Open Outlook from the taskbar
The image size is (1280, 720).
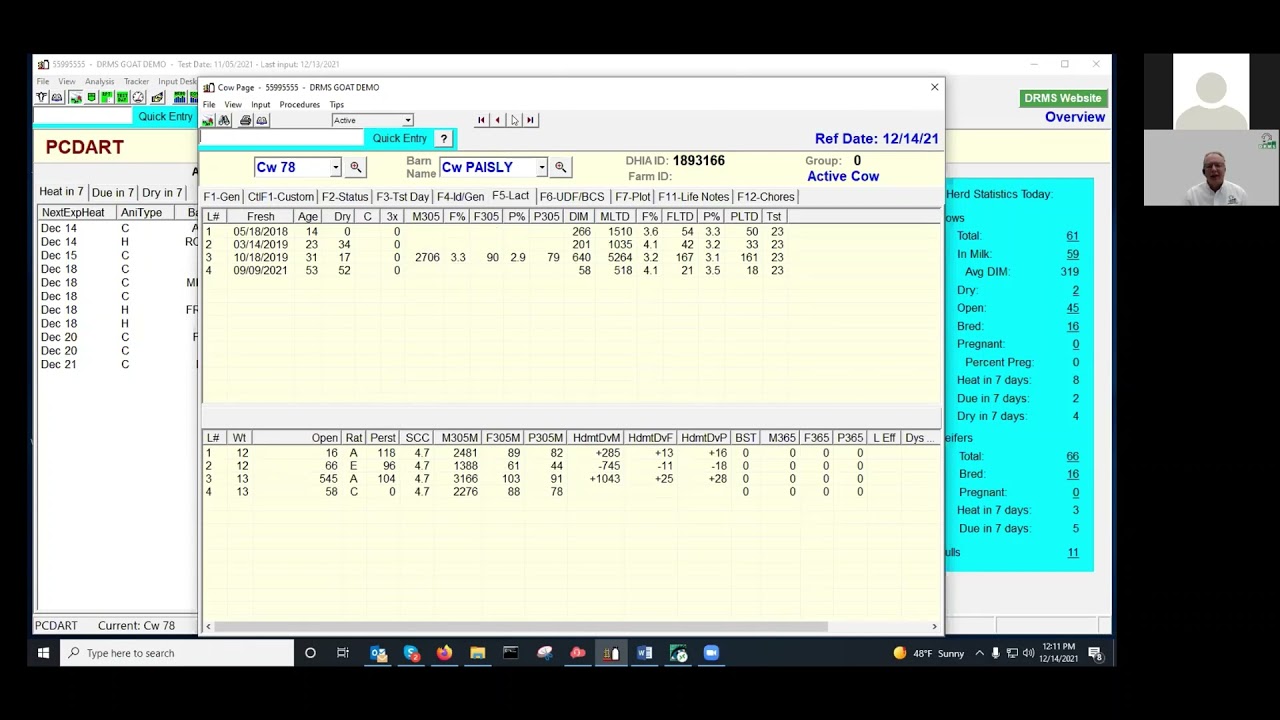(378, 653)
